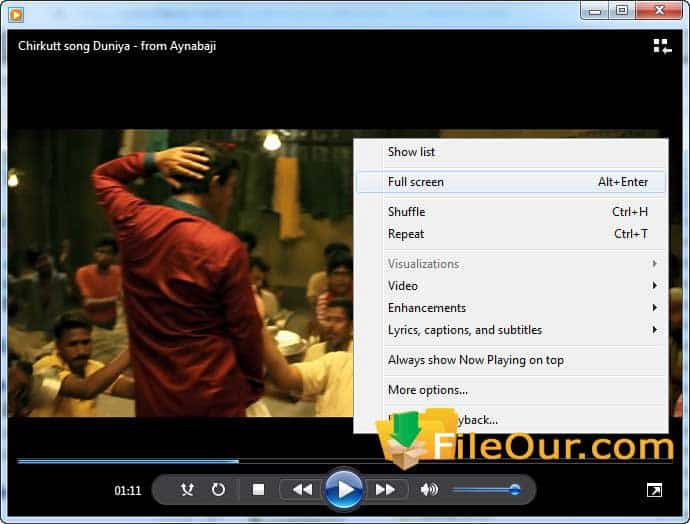Choose Show list in context menu

pos(411,152)
